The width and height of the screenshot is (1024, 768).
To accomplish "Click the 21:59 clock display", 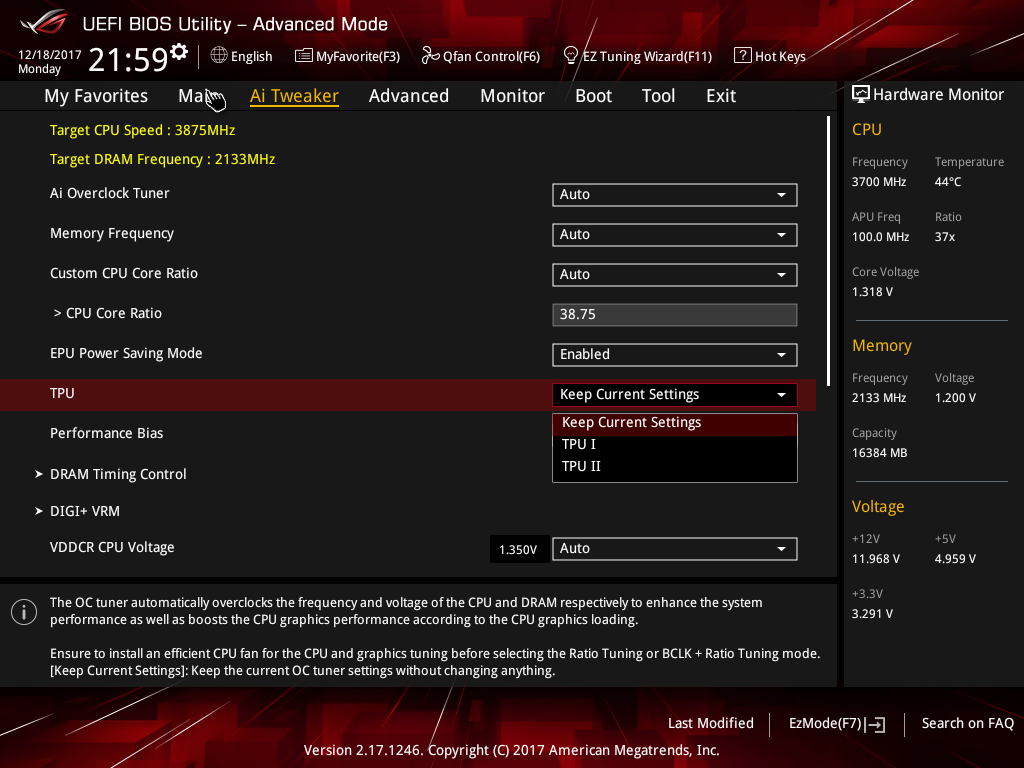I will click(128, 60).
